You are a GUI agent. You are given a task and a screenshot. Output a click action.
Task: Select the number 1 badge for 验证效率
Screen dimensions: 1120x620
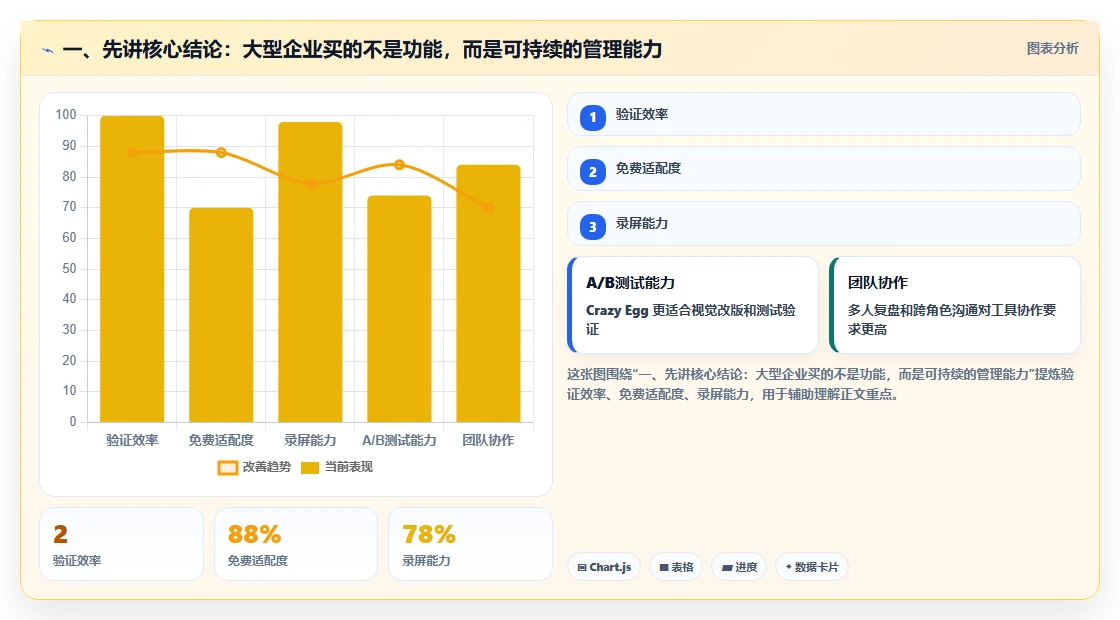[x=592, y=117]
